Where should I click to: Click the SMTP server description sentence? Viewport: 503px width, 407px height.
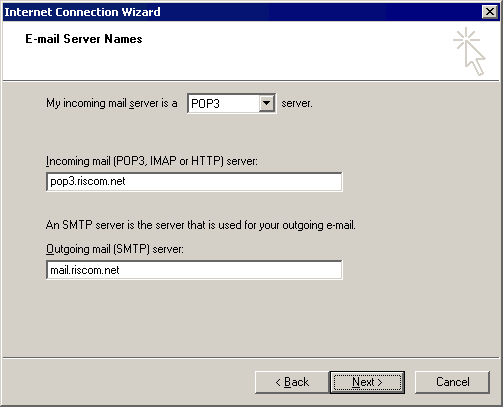tap(201, 225)
